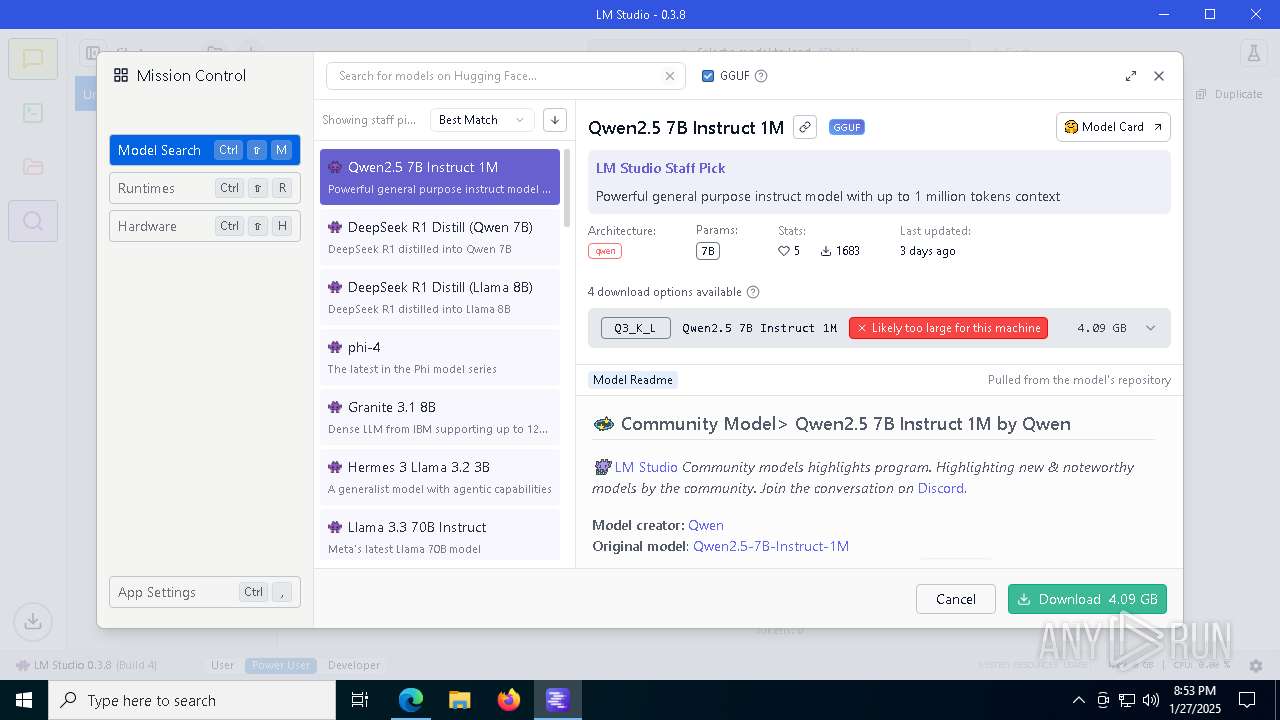Viewport: 1280px width, 720px height.
Task: Reverse the sort order arrow button
Action: [555, 120]
